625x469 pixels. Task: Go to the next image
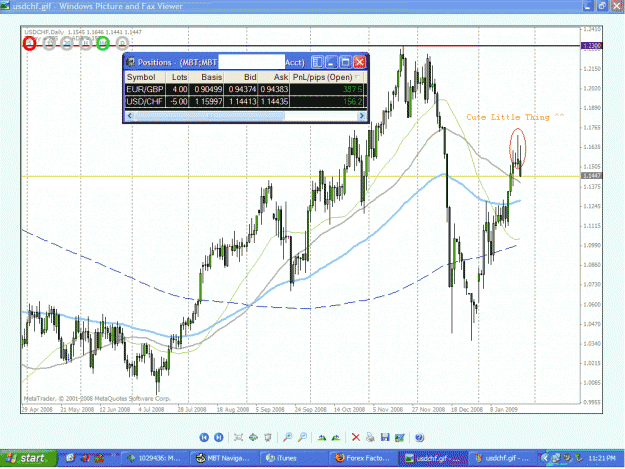(x=218, y=437)
